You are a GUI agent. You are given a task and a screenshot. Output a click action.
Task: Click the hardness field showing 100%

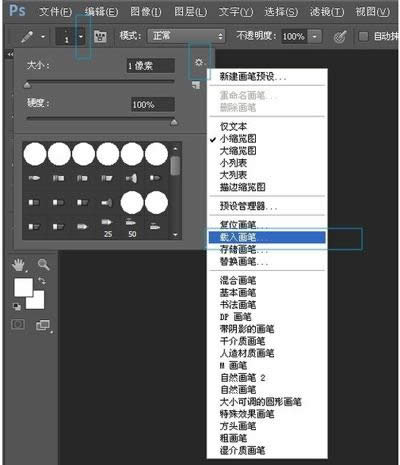pyautogui.click(x=153, y=105)
